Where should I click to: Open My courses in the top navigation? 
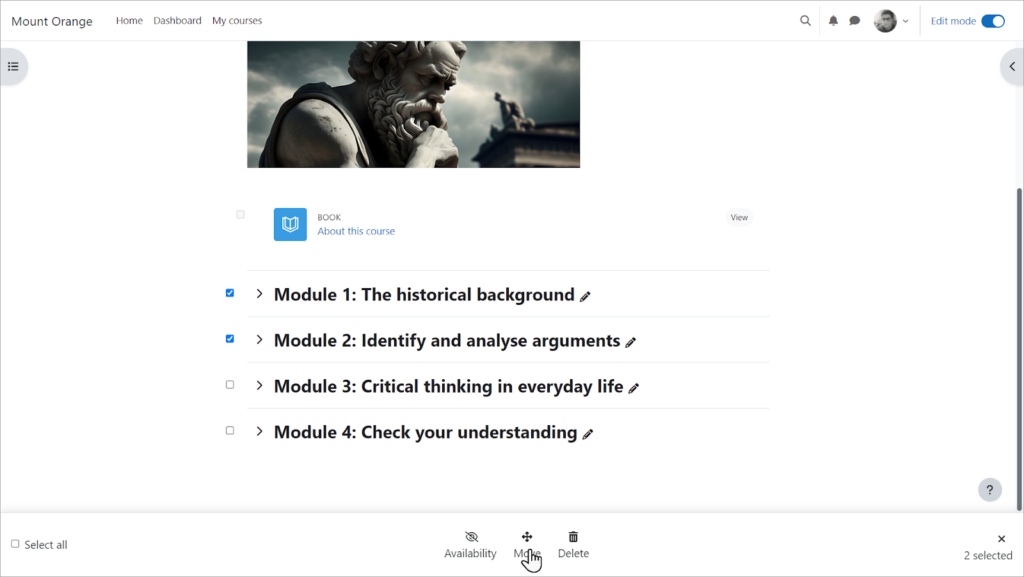point(237,21)
